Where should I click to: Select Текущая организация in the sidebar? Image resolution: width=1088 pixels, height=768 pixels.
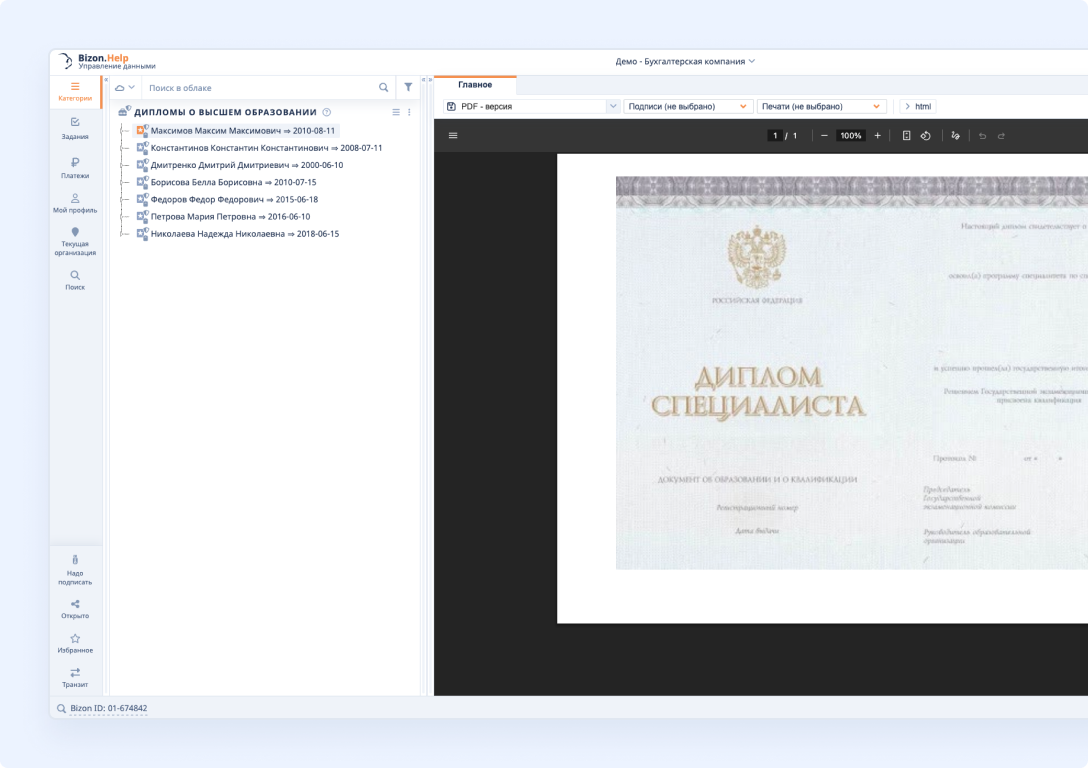pos(75,240)
